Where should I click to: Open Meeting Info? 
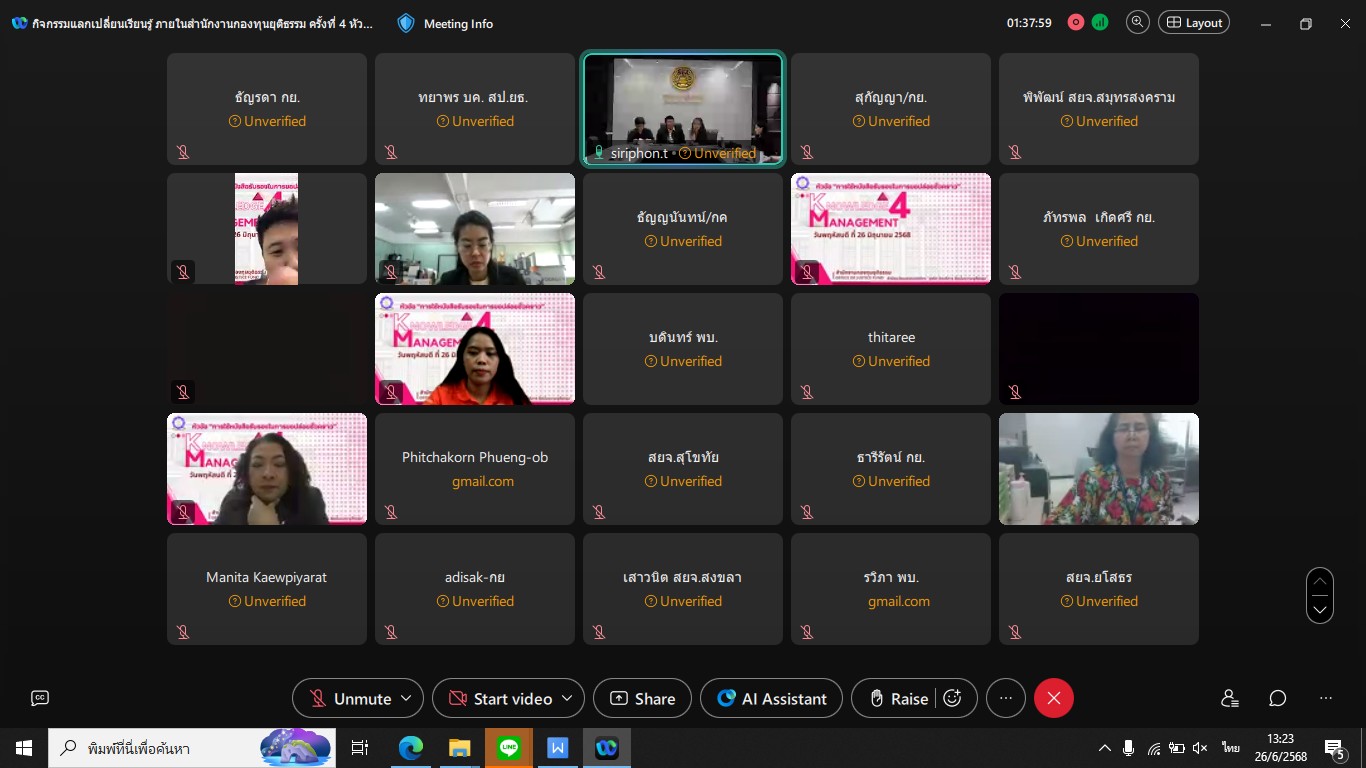(445, 23)
